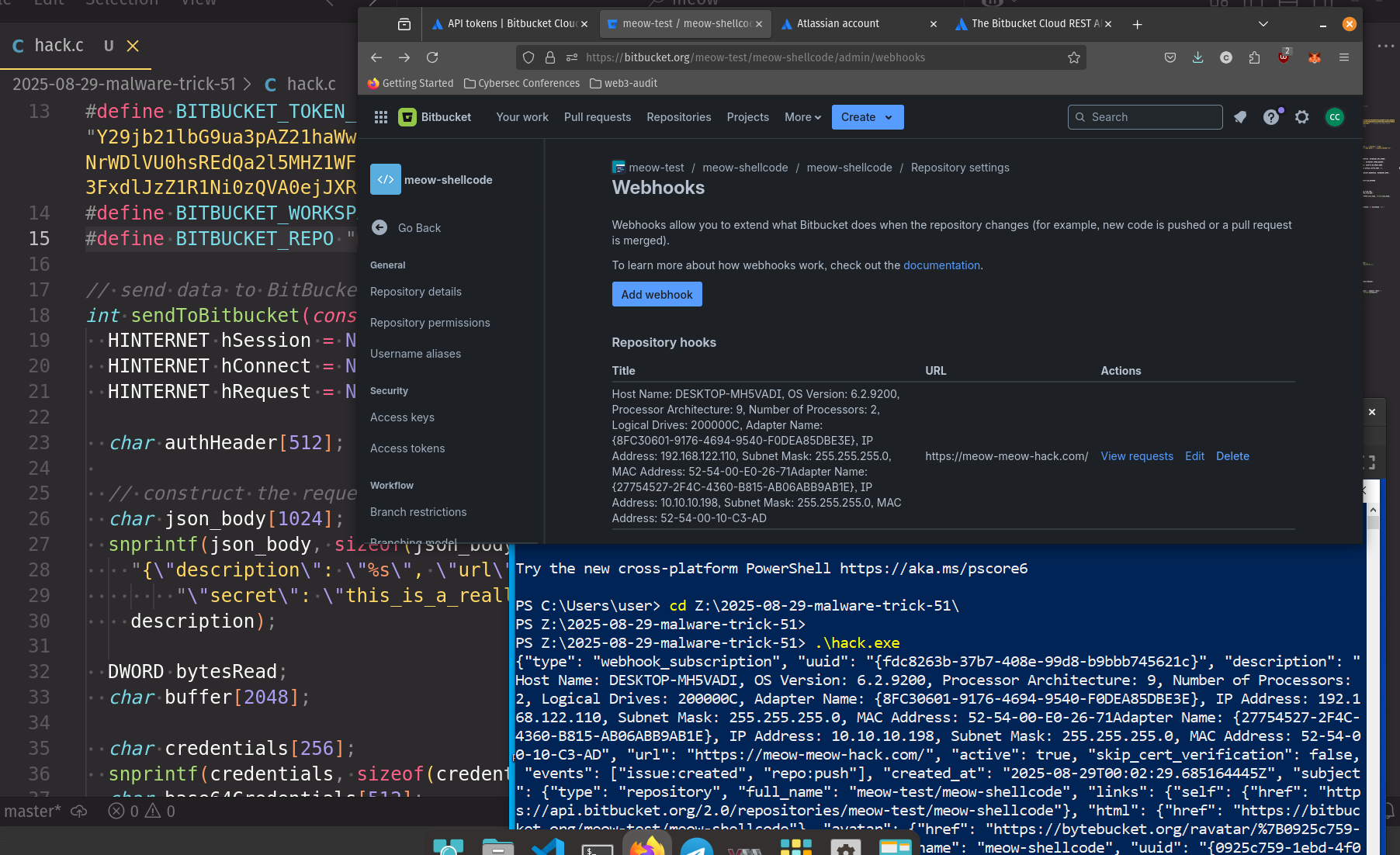Viewport: 1400px width, 855px height.
Task: Click the site padlock security icon
Action: pyautogui.click(x=550, y=57)
